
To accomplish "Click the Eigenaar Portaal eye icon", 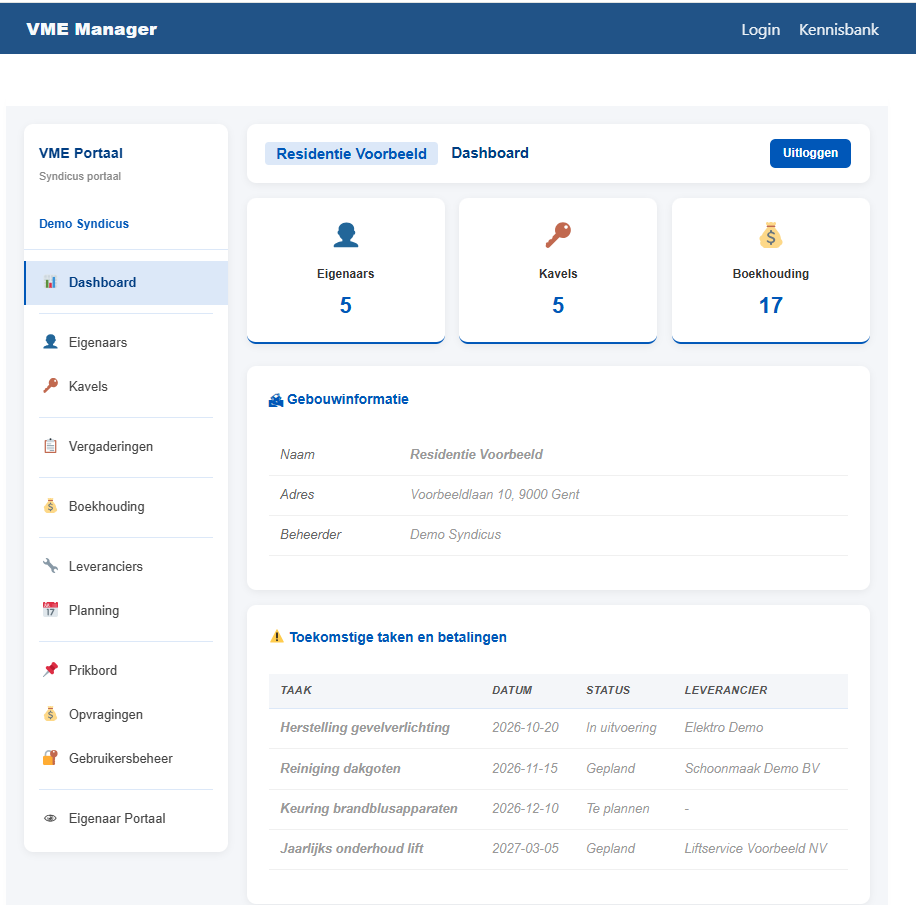I will click(x=50, y=818).
